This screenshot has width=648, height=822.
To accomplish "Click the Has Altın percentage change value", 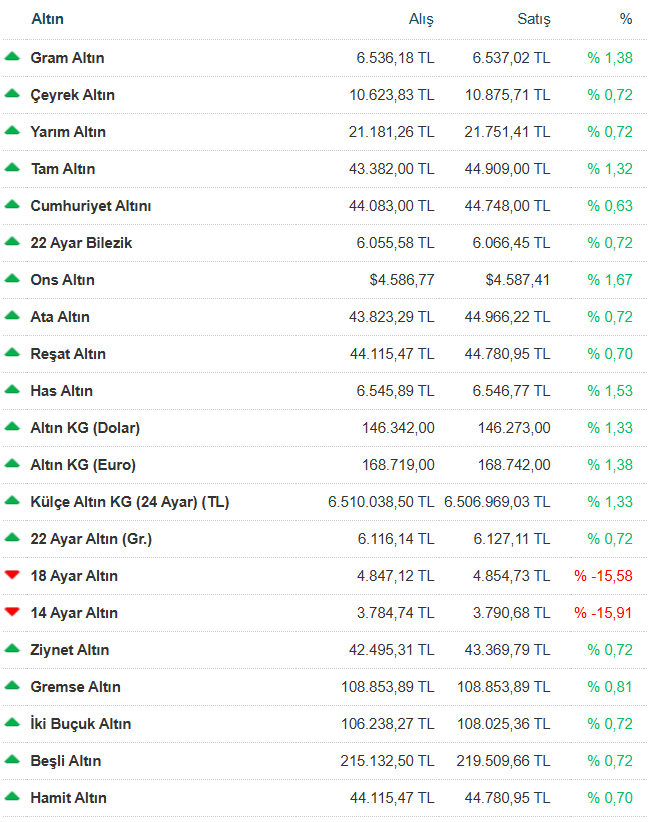I will tap(610, 391).
